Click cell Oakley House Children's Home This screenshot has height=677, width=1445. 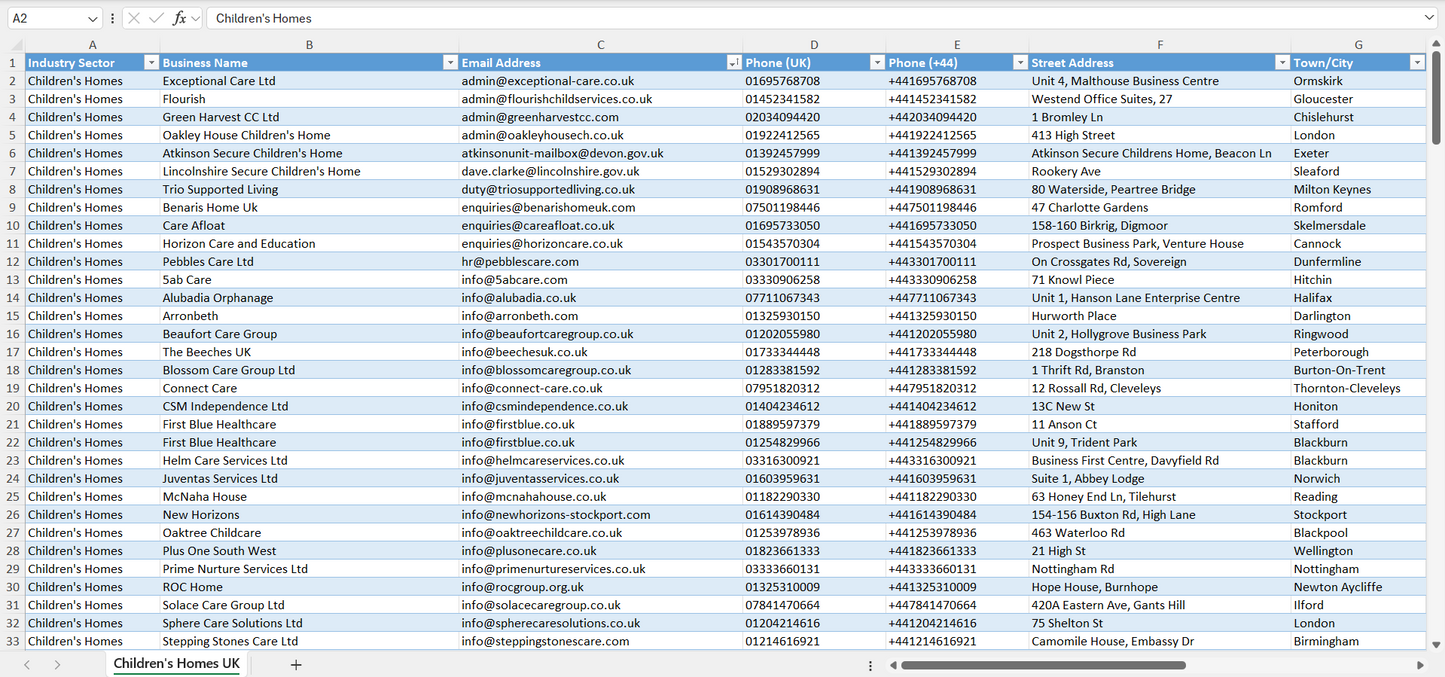(309, 134)
